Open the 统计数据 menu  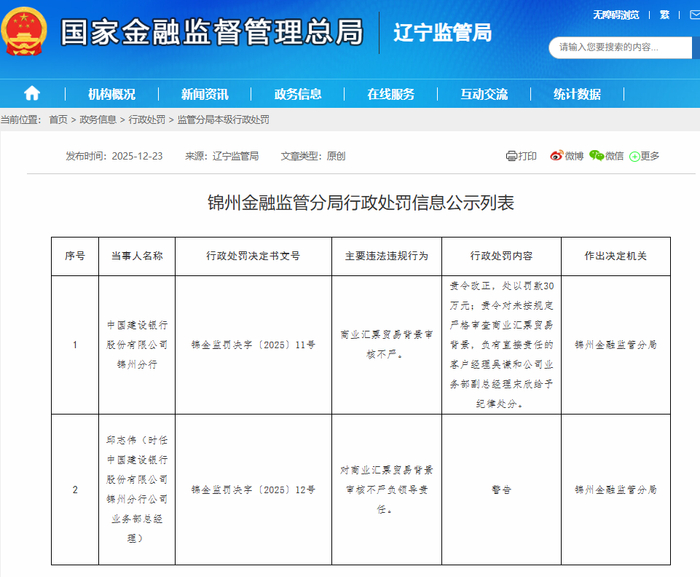pyautogui.click(x=577, y=94)
